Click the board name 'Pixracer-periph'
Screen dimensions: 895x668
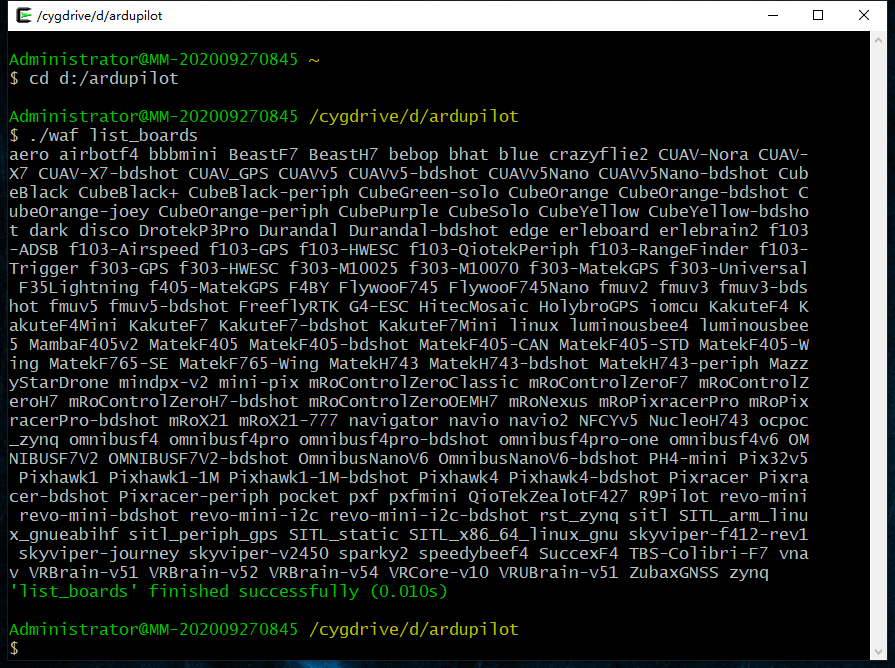[193, 496]
